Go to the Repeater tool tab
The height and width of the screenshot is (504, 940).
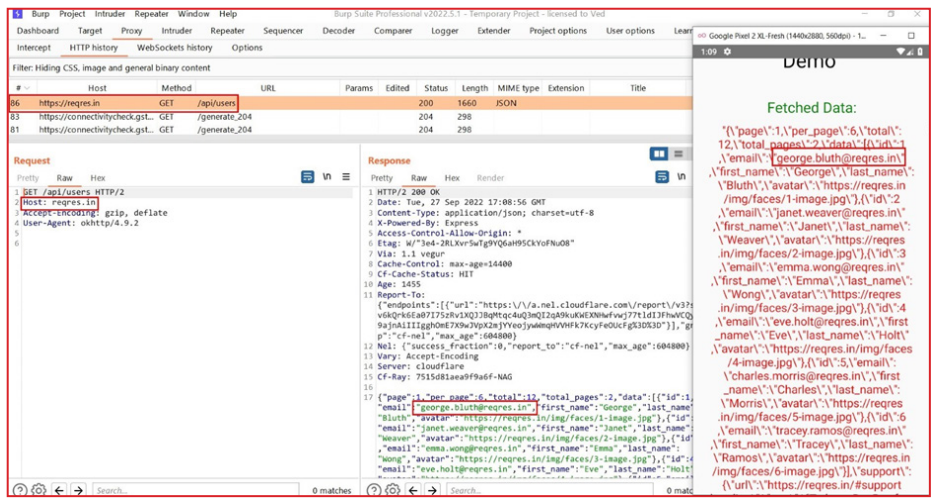point(227,31)
